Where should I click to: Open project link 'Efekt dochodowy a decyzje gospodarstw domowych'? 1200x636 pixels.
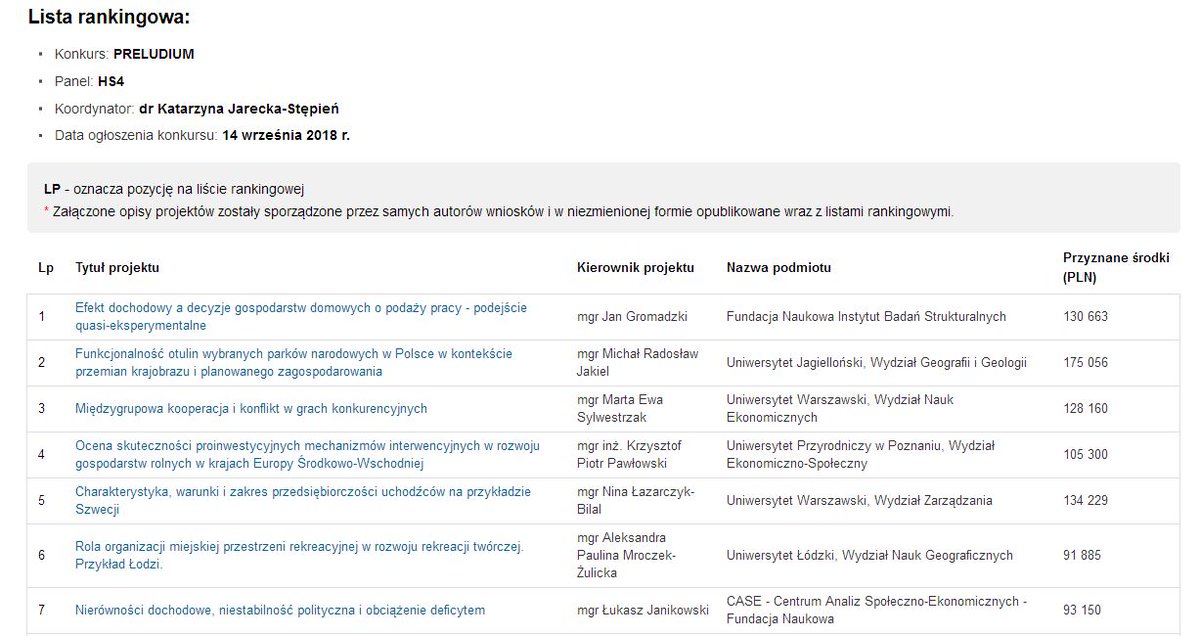point(301,316)
